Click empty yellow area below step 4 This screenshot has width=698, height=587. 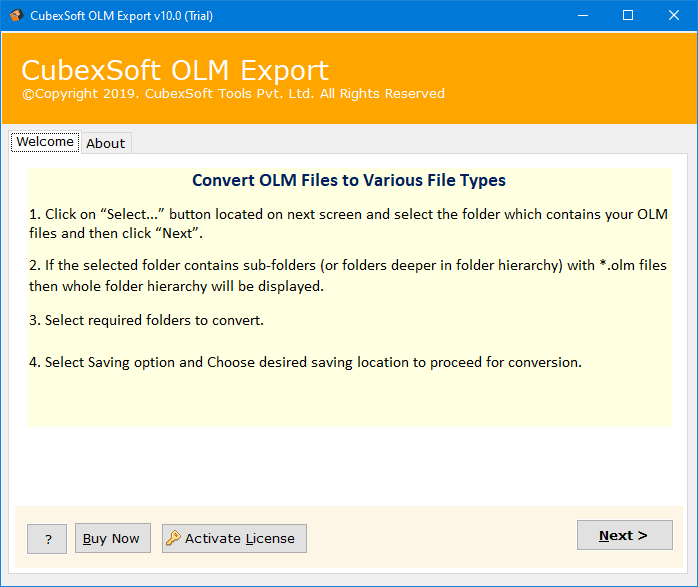click(348, 400)
